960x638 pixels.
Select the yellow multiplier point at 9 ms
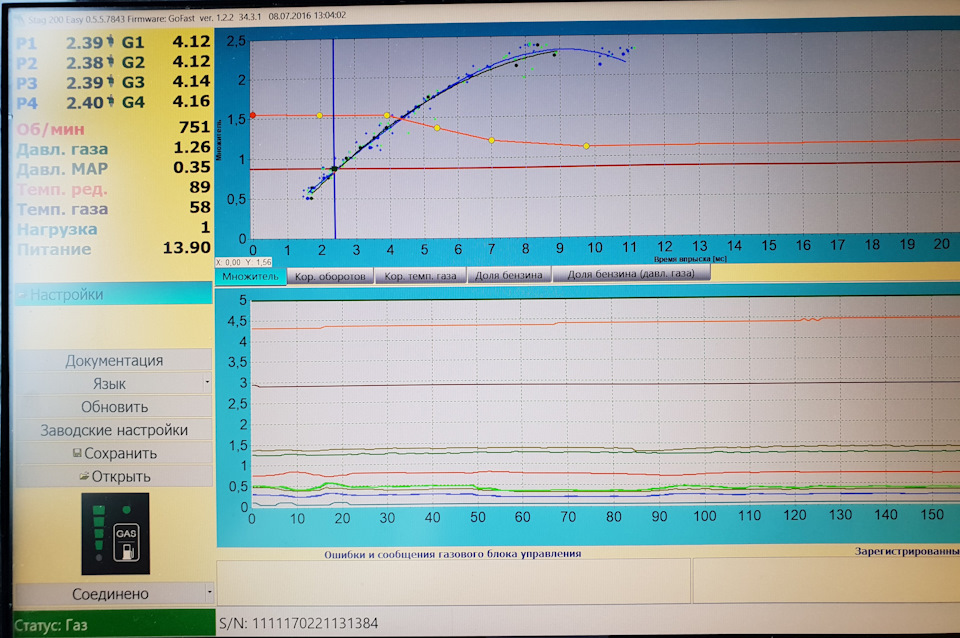(x=586, y=146)
